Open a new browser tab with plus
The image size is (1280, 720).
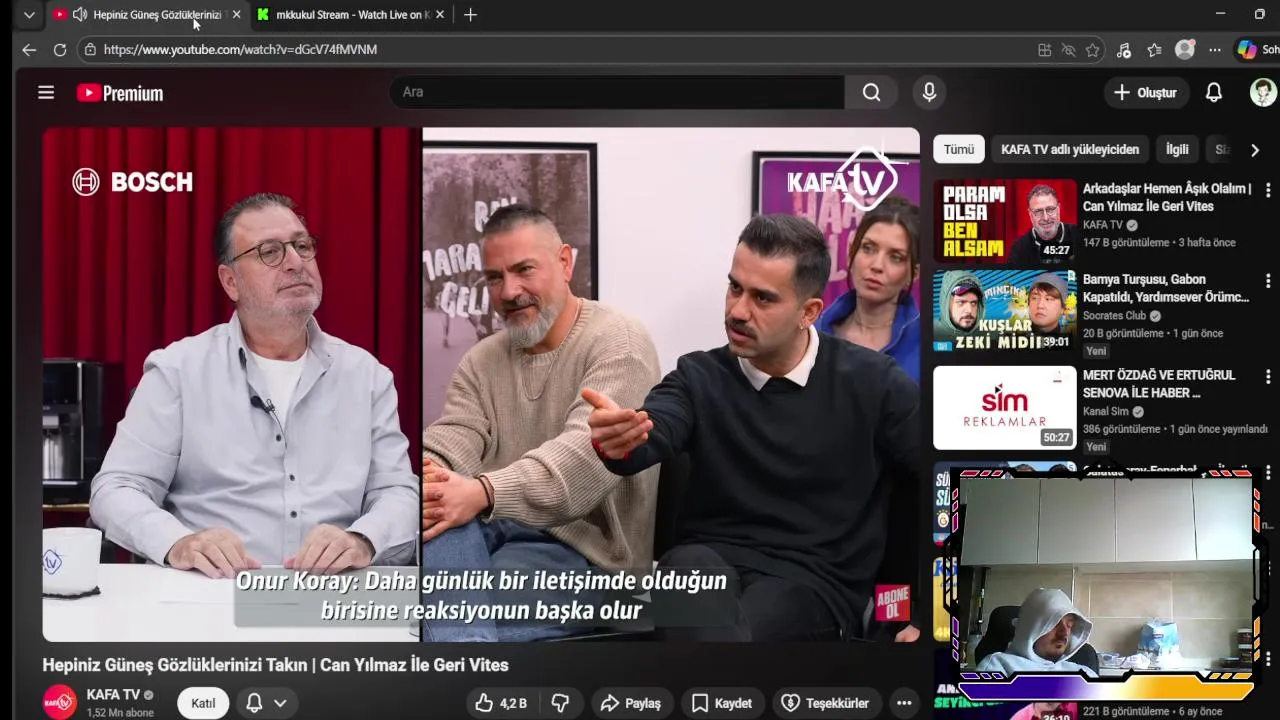470,15
